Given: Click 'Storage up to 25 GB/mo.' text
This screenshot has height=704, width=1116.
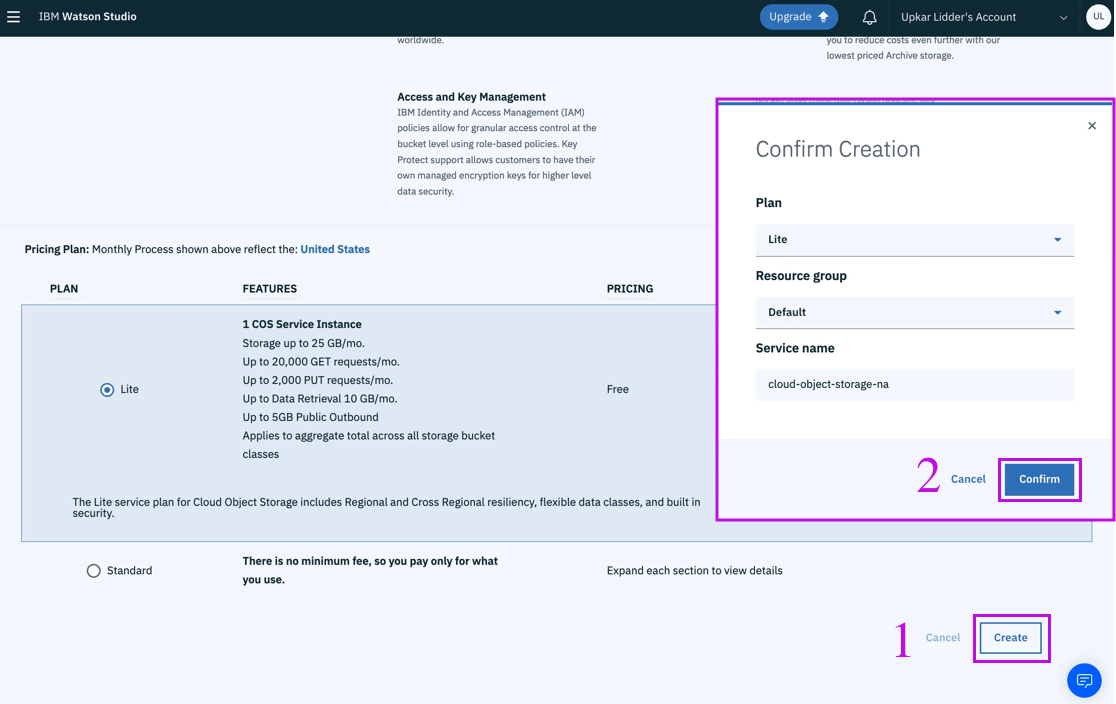Looking at the screenshot, I should coord(303,343).
